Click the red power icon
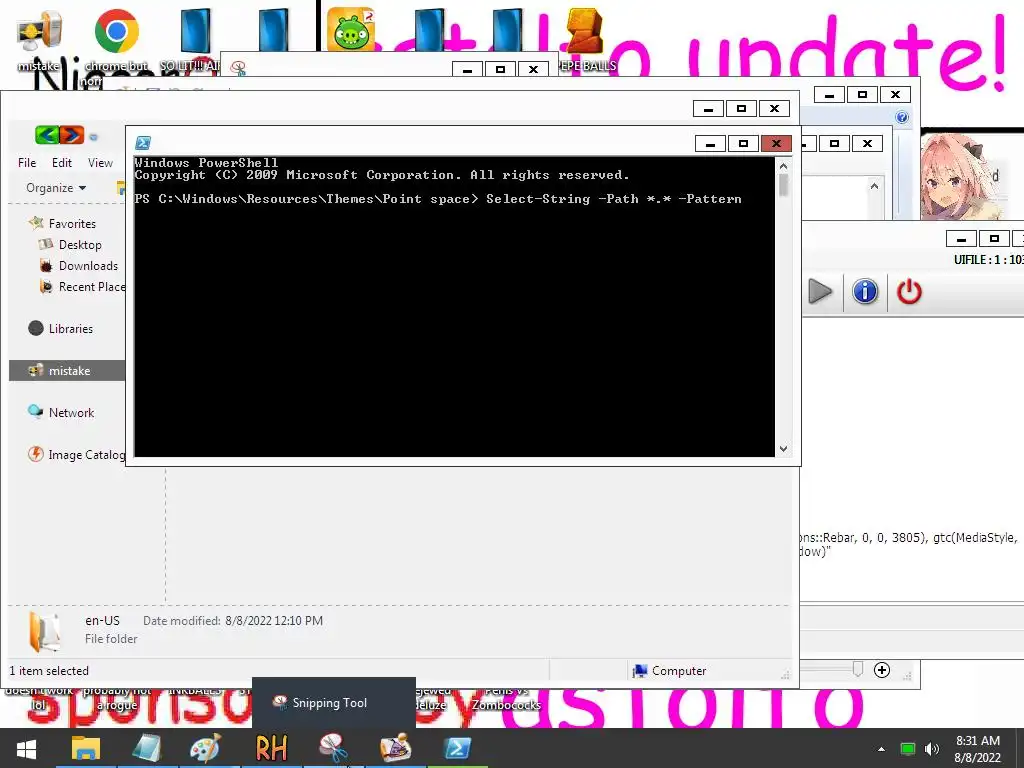The height and width of the screenshot is (768, 1024). click(909, 291)
